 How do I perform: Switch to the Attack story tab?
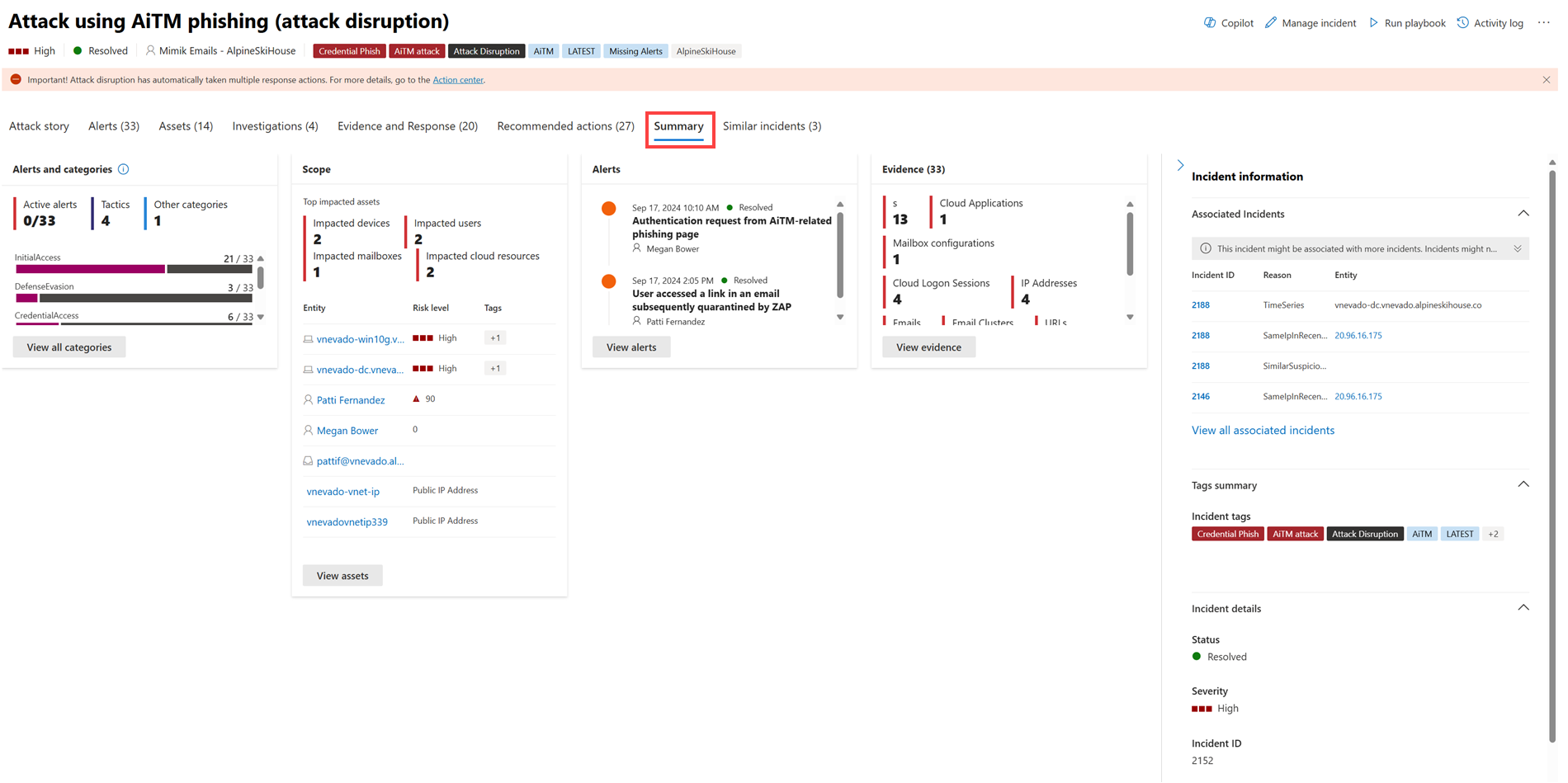coord(39,125)
